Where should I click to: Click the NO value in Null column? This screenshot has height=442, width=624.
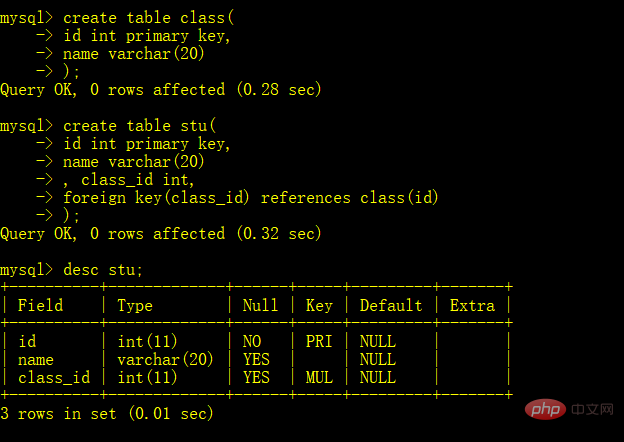click(x=252, y=341)
